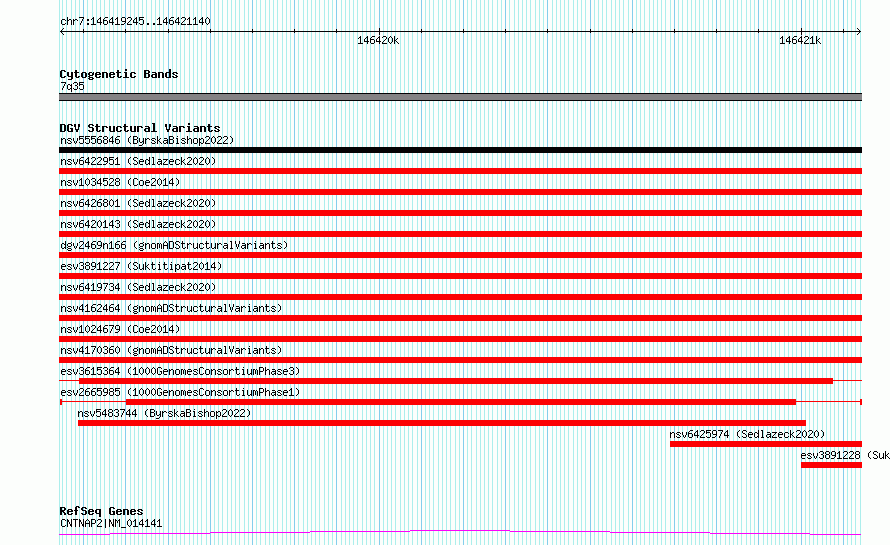This screenshot has height=545, width=890.
Task: Click the gray 7q35 cytogenetic band bar
Action: [x=460, y=97]
